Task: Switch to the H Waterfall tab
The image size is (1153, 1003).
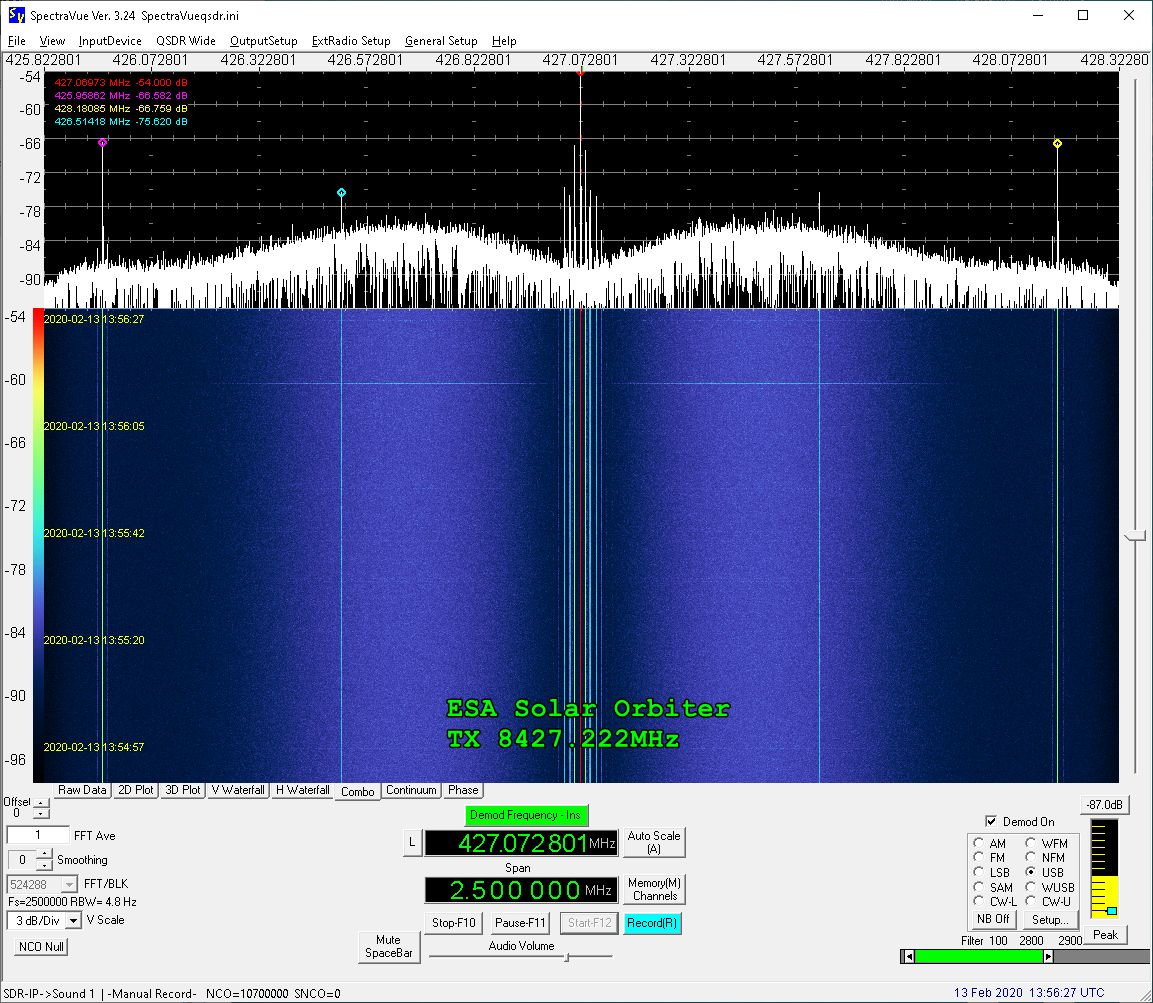Action: [302, 790]
